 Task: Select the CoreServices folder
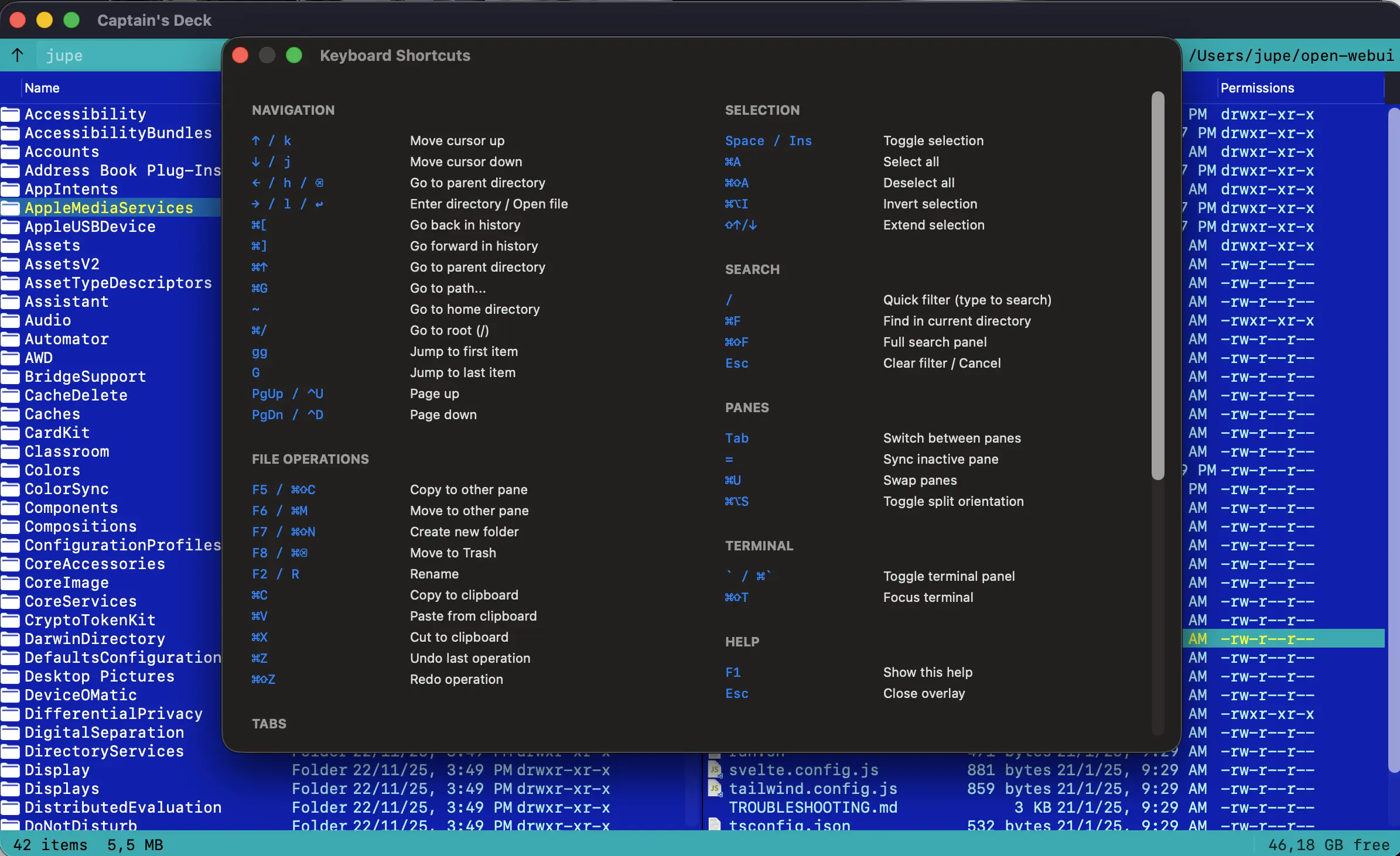pos(81,601)
